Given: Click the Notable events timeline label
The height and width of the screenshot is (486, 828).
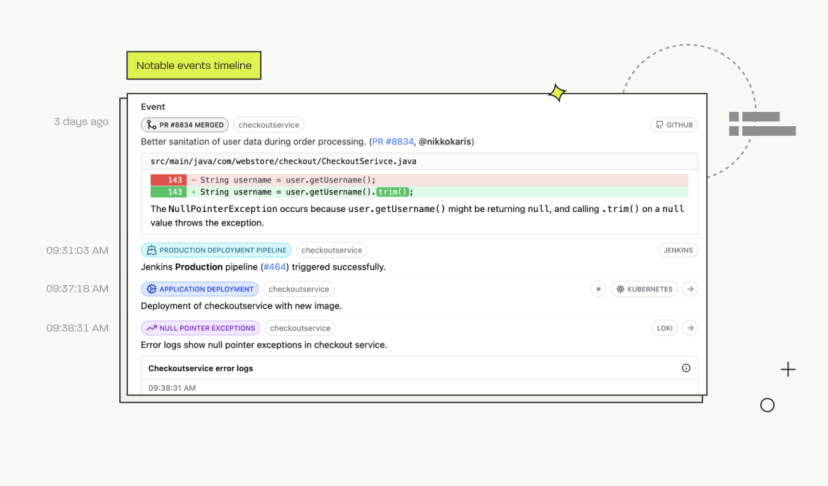Looking at the screenshot, I should [x=194, y=66].
